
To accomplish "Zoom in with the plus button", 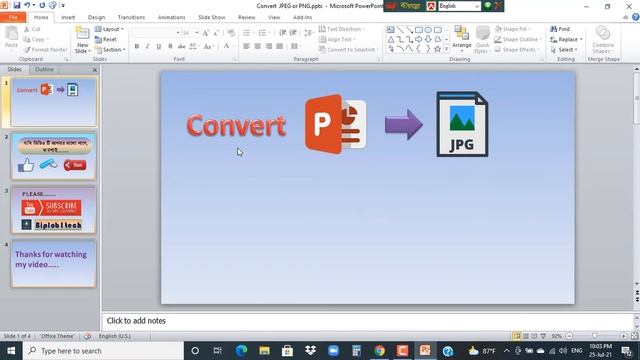I will tap(623, 336).
